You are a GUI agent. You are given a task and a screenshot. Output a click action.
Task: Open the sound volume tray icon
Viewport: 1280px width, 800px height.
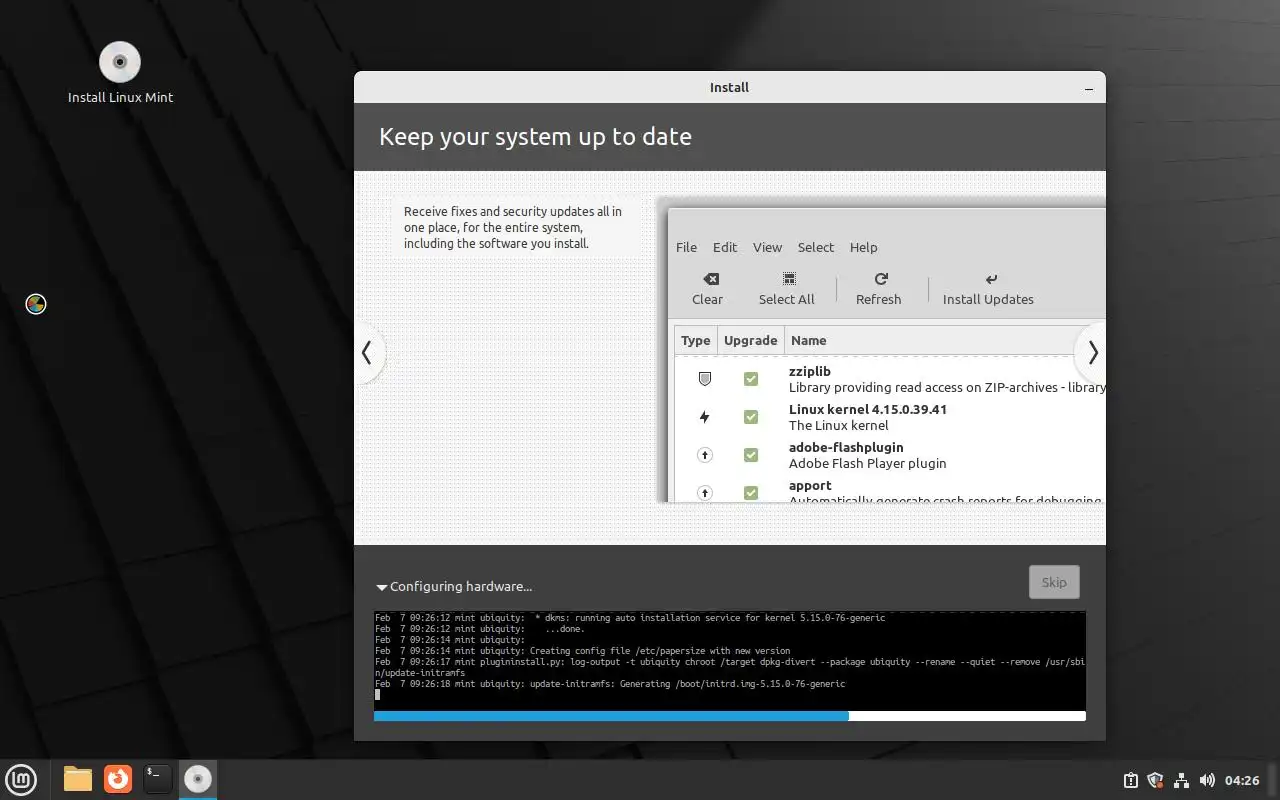1207,780
